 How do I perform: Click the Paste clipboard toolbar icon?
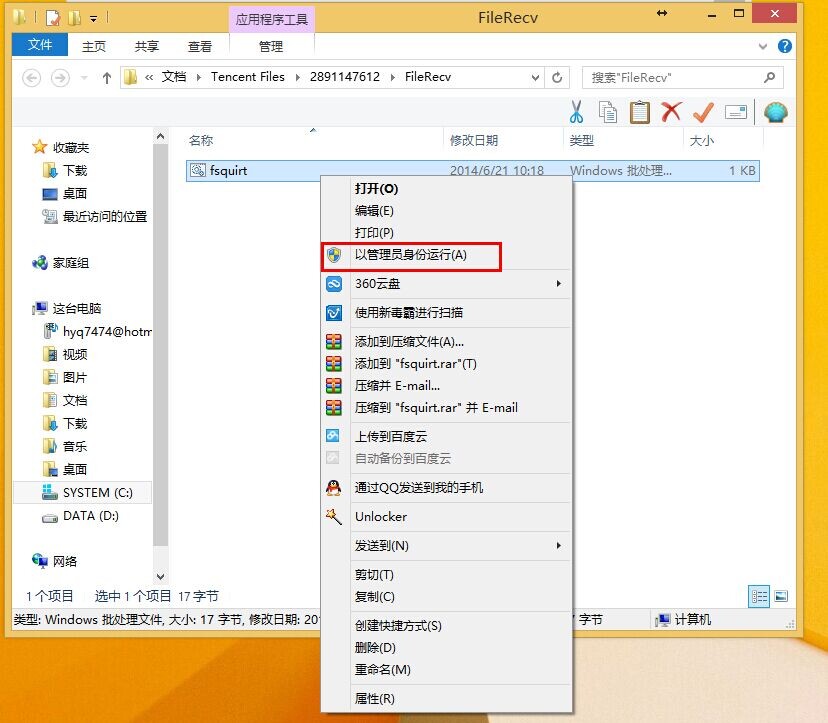pyautogui.click(x=639, y=112)
